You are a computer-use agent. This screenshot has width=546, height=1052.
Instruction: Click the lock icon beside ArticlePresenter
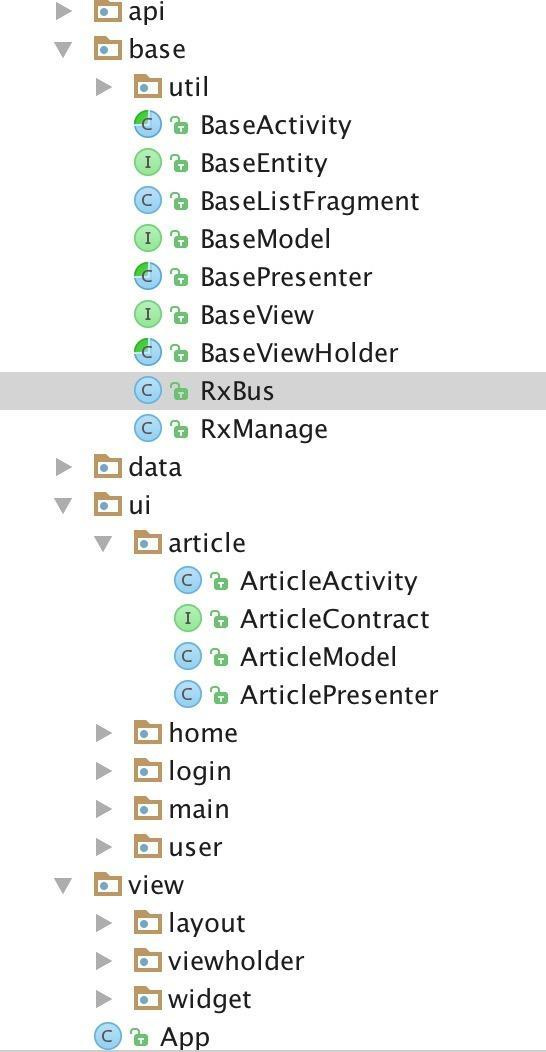tap(219, 695)
